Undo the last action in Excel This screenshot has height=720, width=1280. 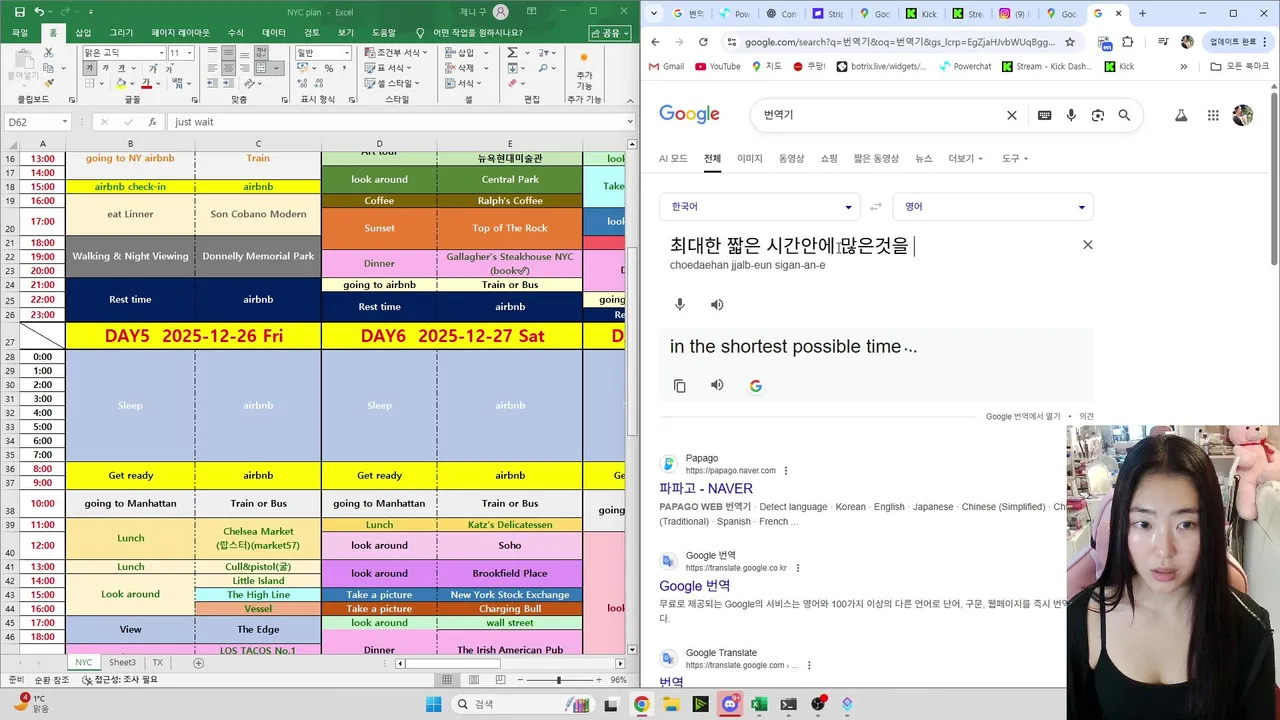[x=39, y=12]
